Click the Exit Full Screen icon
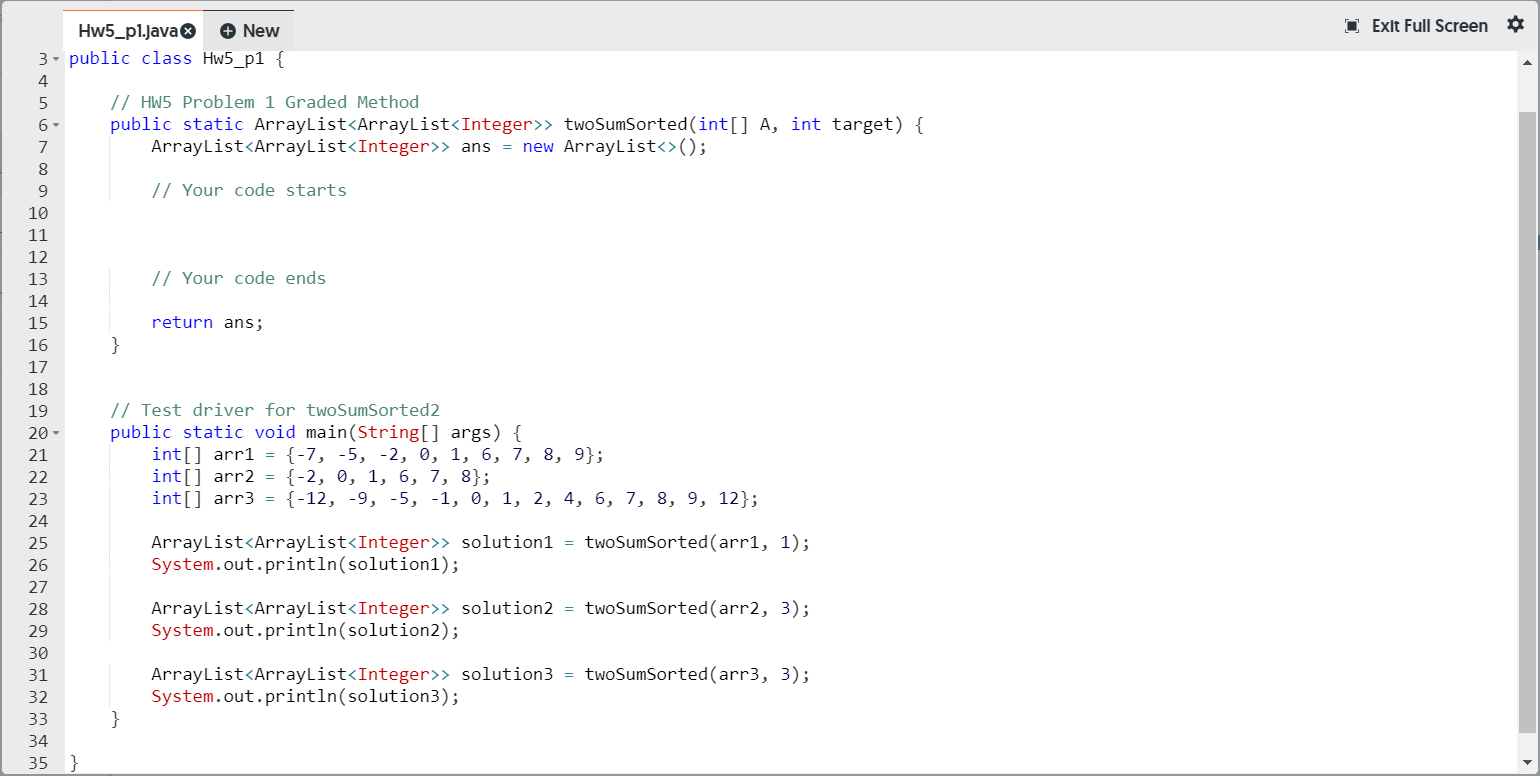The width and height of the screenshot is (1540, 776). pyautogui.click(x=1352, y=25)
